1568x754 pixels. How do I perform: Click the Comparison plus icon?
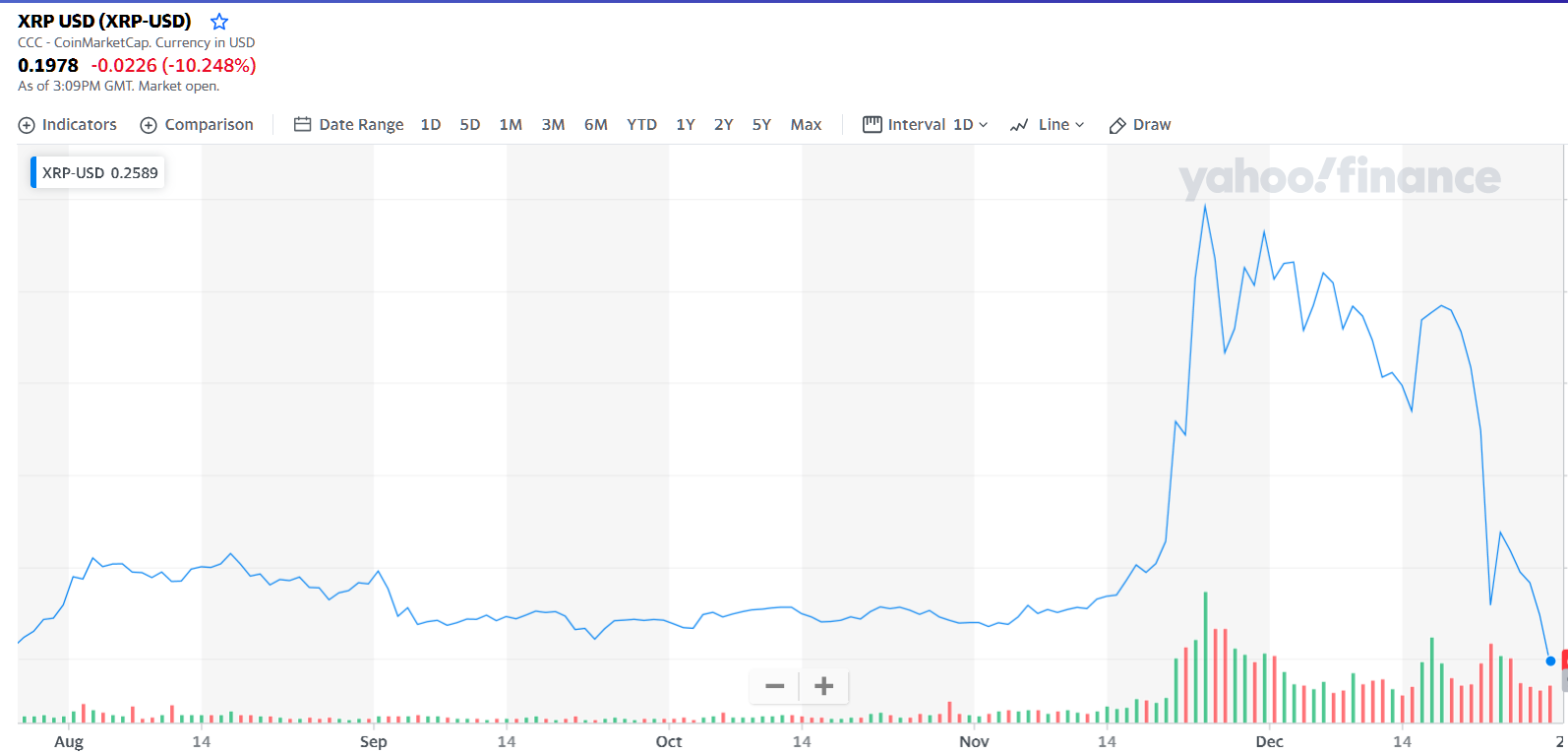click(149, 125)
